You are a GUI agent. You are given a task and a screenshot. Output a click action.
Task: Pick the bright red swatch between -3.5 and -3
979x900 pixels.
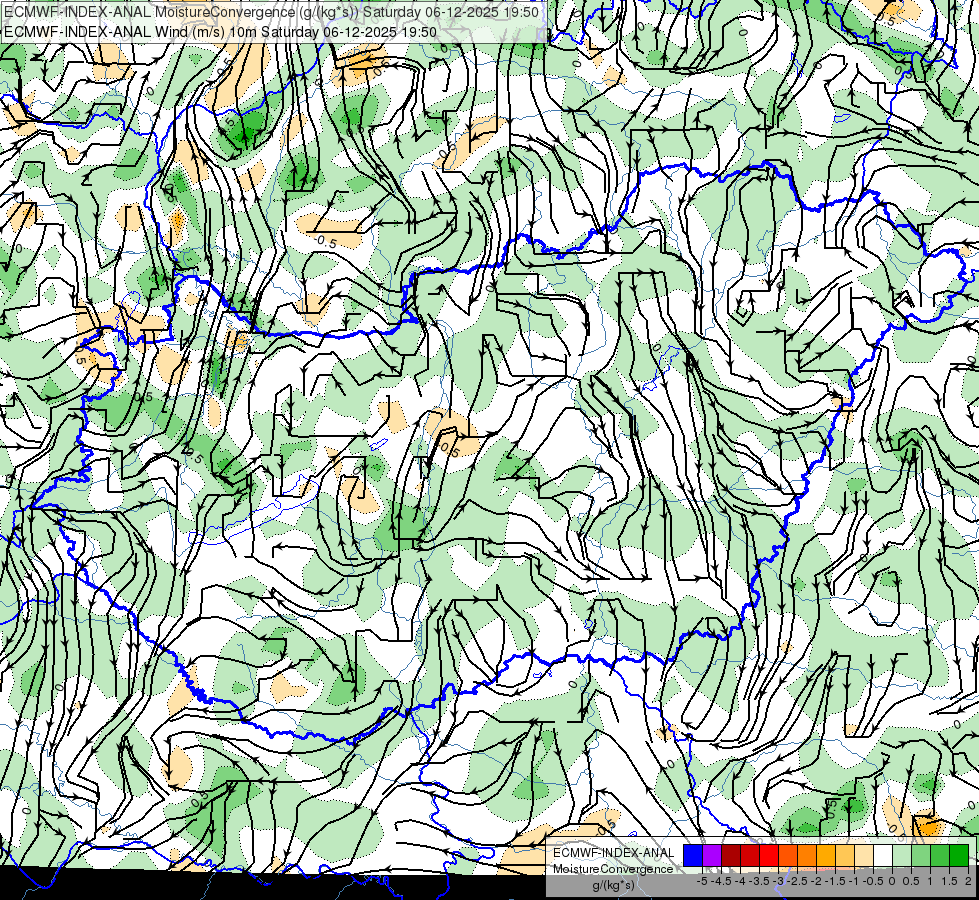[769, 855]
